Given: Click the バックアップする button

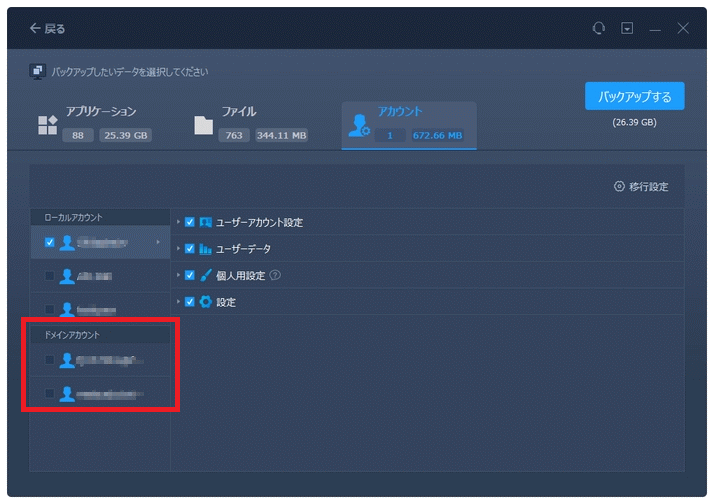Looking at the screenshot, I should pyautogui.click(x=634, y=97).
